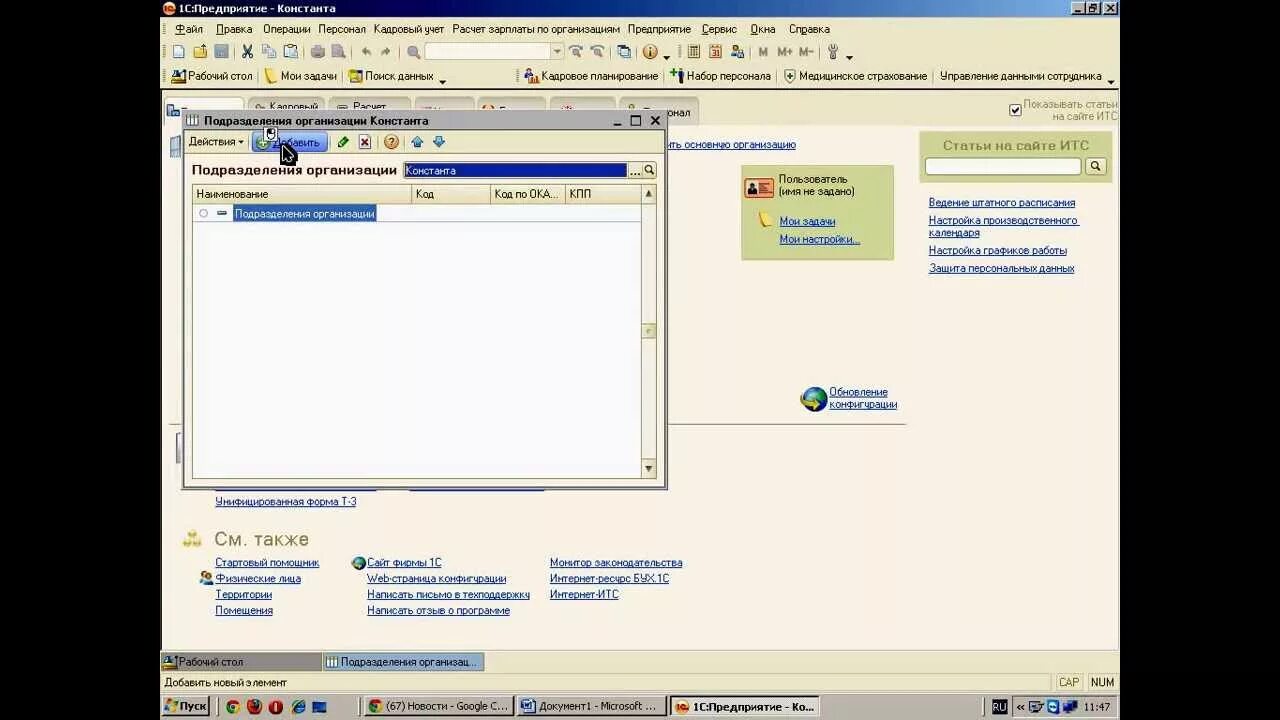Click the ellipsis select button of organization field
Image resolution: width=1280 pixels, height=720 pixels.
pos(635,170)
